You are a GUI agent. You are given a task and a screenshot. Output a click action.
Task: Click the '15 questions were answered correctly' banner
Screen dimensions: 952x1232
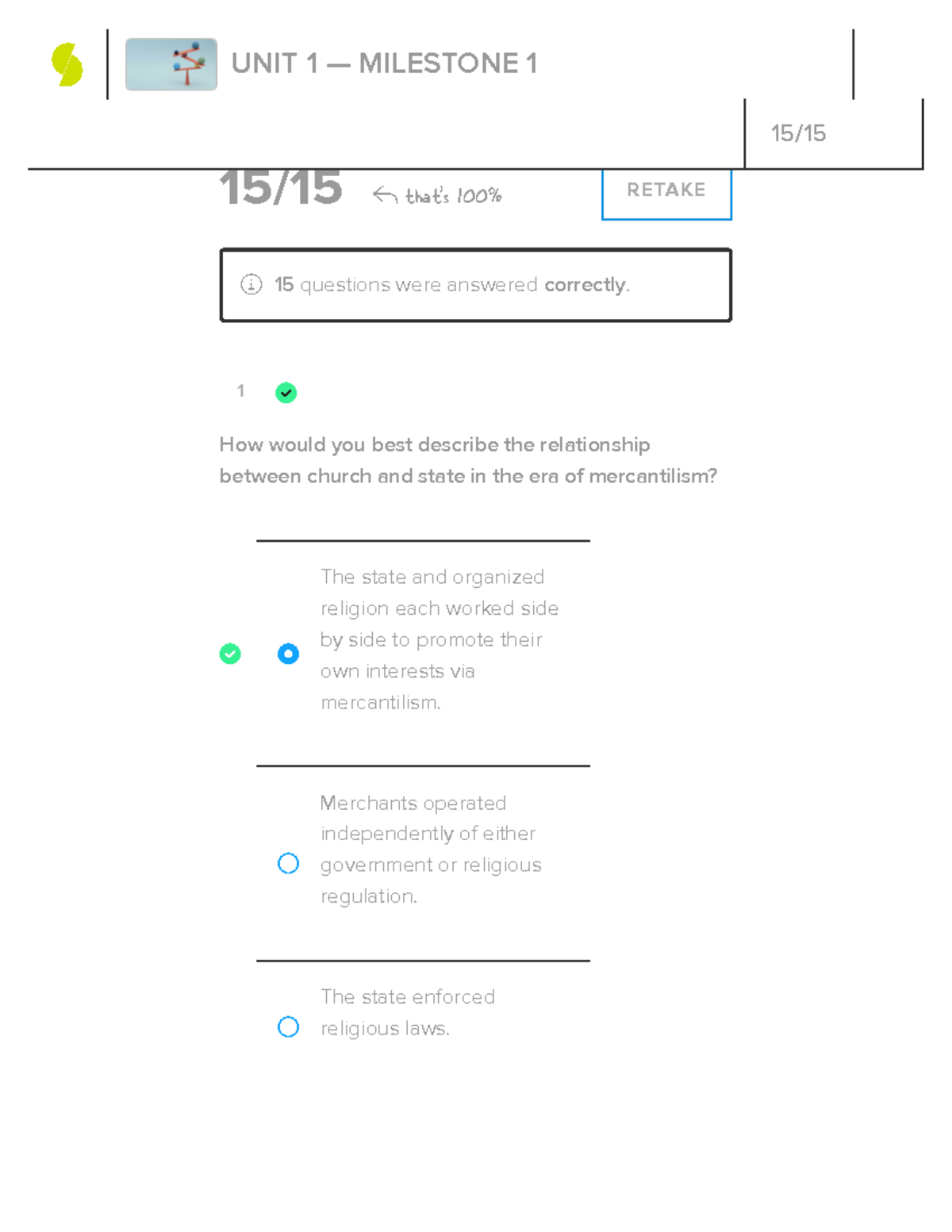tap(475, 285)
